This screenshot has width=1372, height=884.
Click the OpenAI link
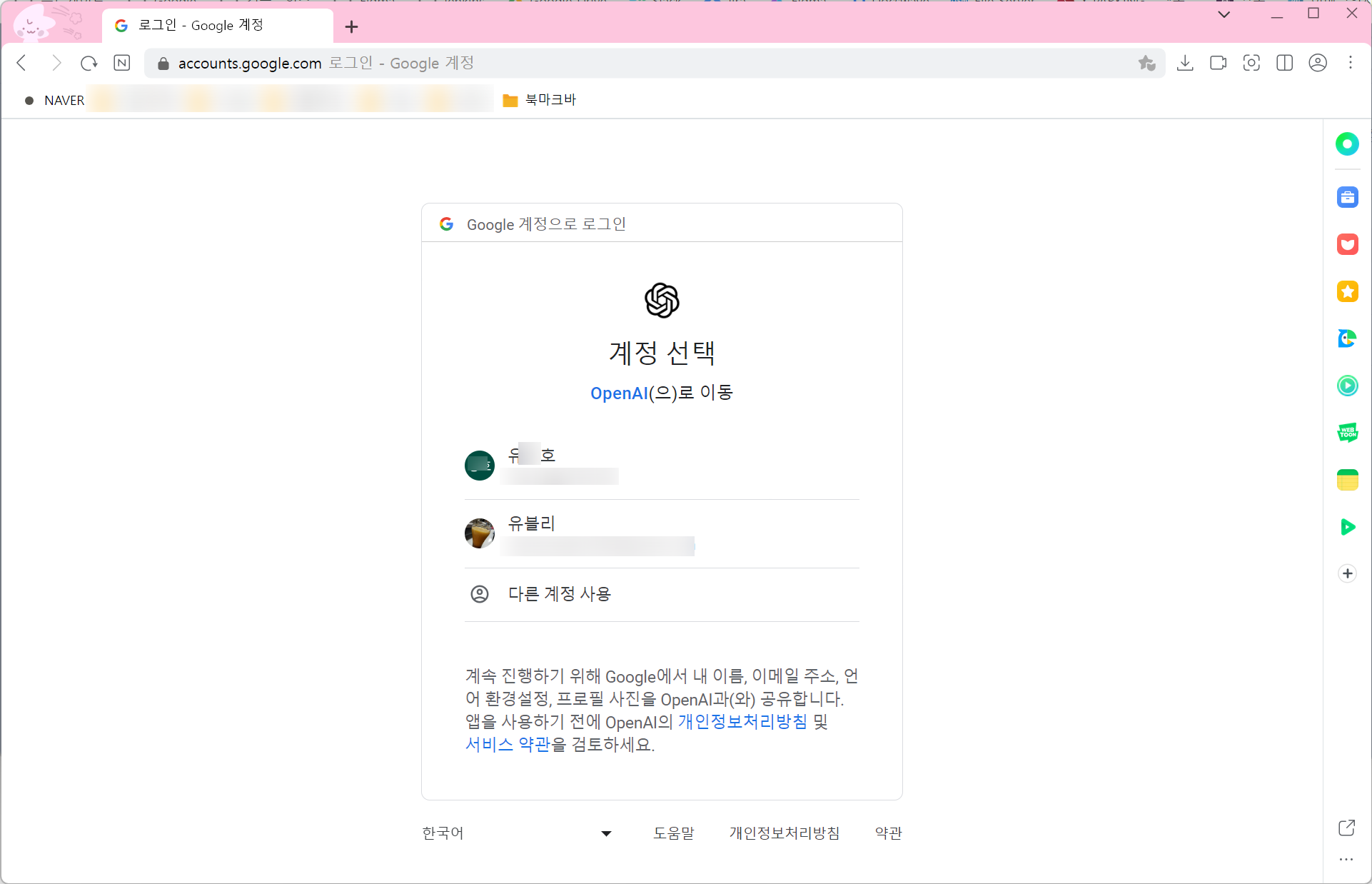pyautogui.click(x=618, y=393)
